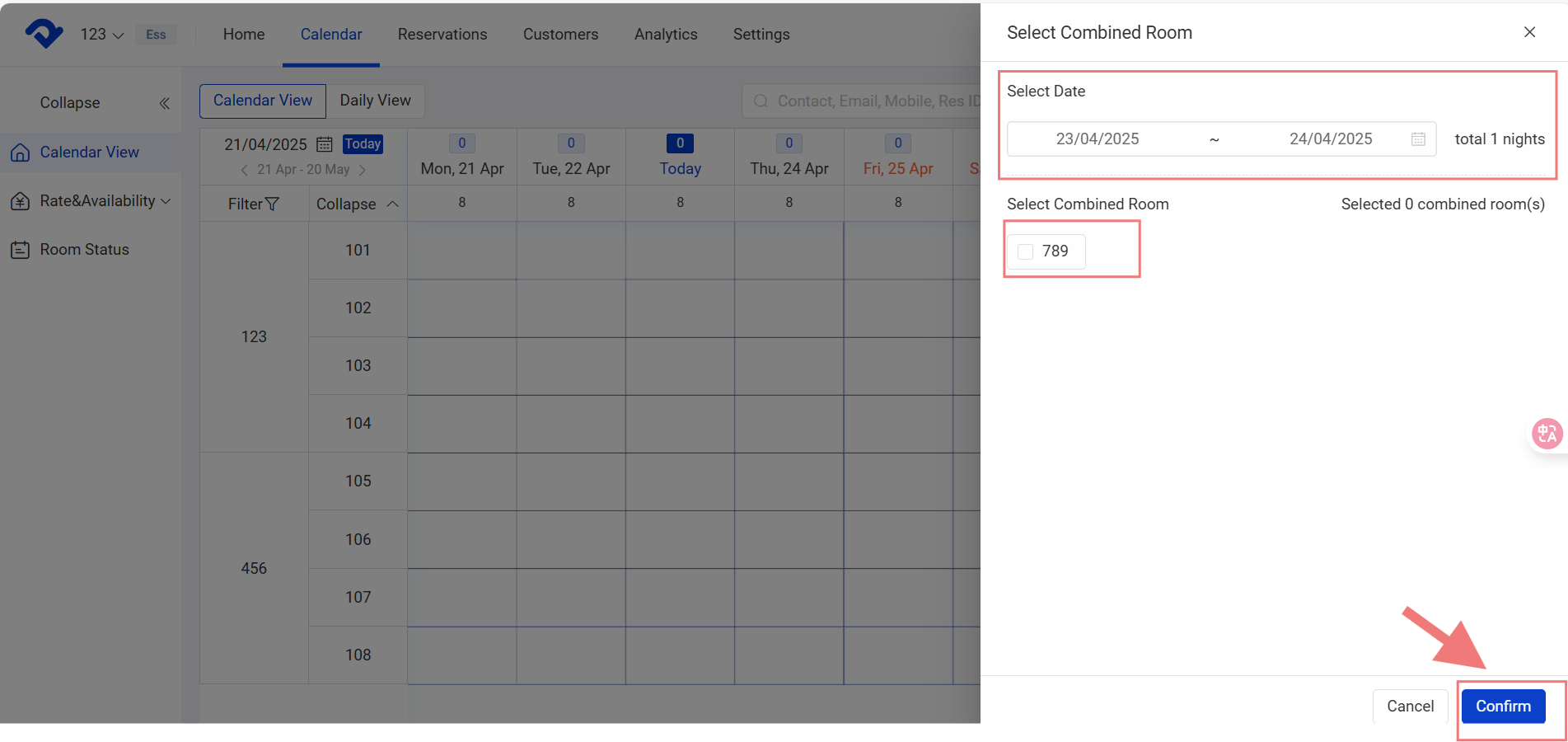Image resolution: width=1568 pixels, height=742 pixels.
Task: Advance date range with right arrow
Action: click(x=363, y=170)
